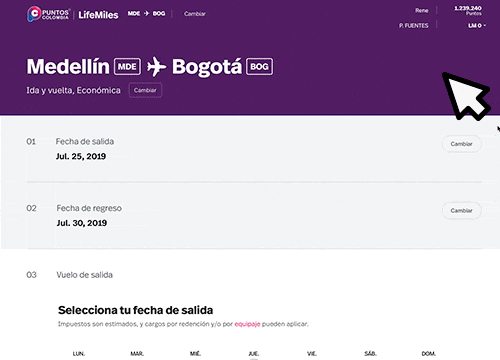Screen dimensions: 500x360
Task: Open the equipaje link
Action: pos(247,324)
